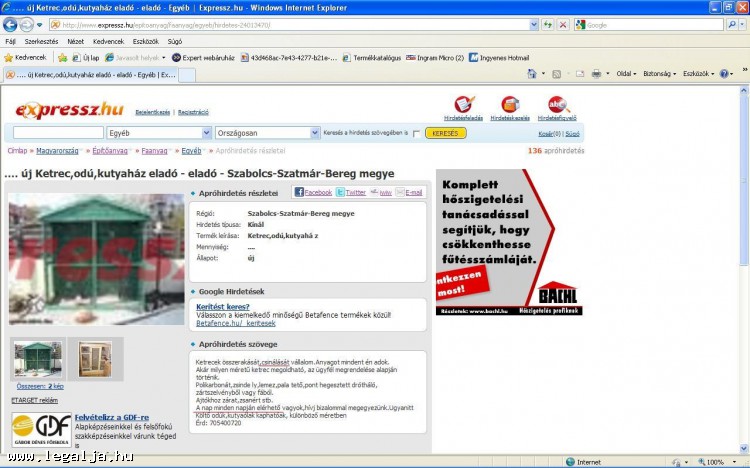The image size is (750, 468).
Task: Open the Országosan region dropdown
Action: 266,133
